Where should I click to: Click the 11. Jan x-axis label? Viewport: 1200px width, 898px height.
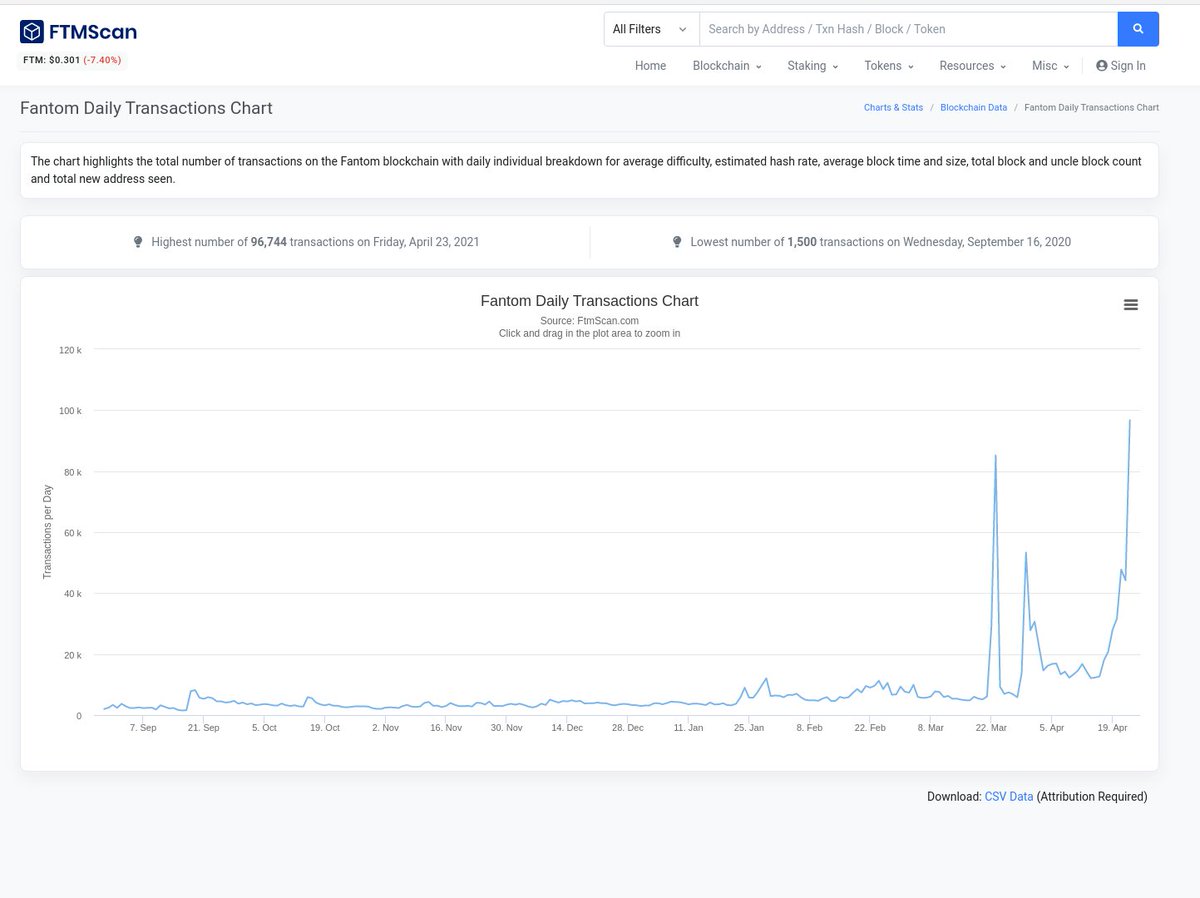coord(688,728)
